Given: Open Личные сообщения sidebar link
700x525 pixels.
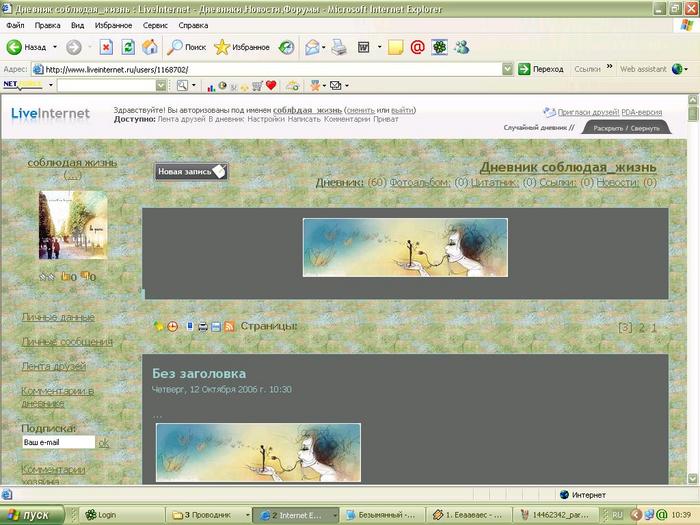Looking at the screenshot, I should click(67, 342).
